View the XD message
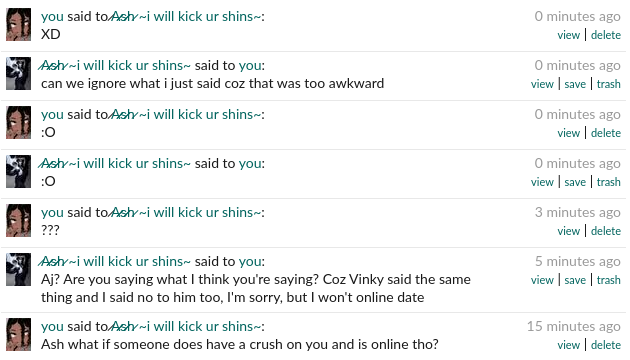630x360 pixels. [569, 35]
